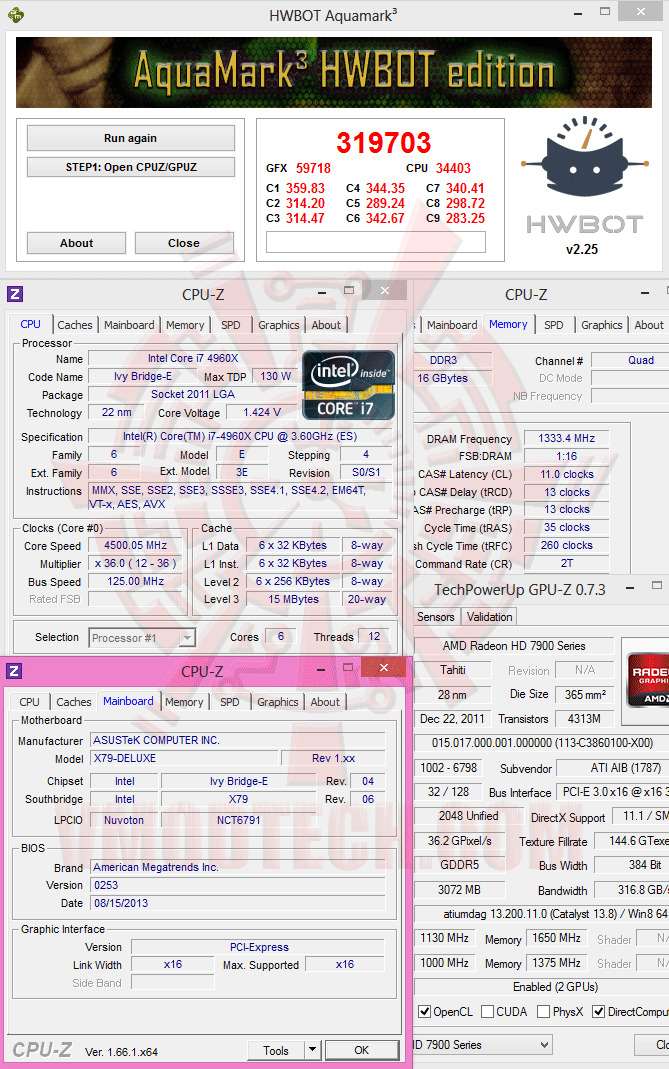Close the pink CPU-Z Mainboard window
Image resolution: width=669 pixels, height=1069 pixels.
pos(384,667)
